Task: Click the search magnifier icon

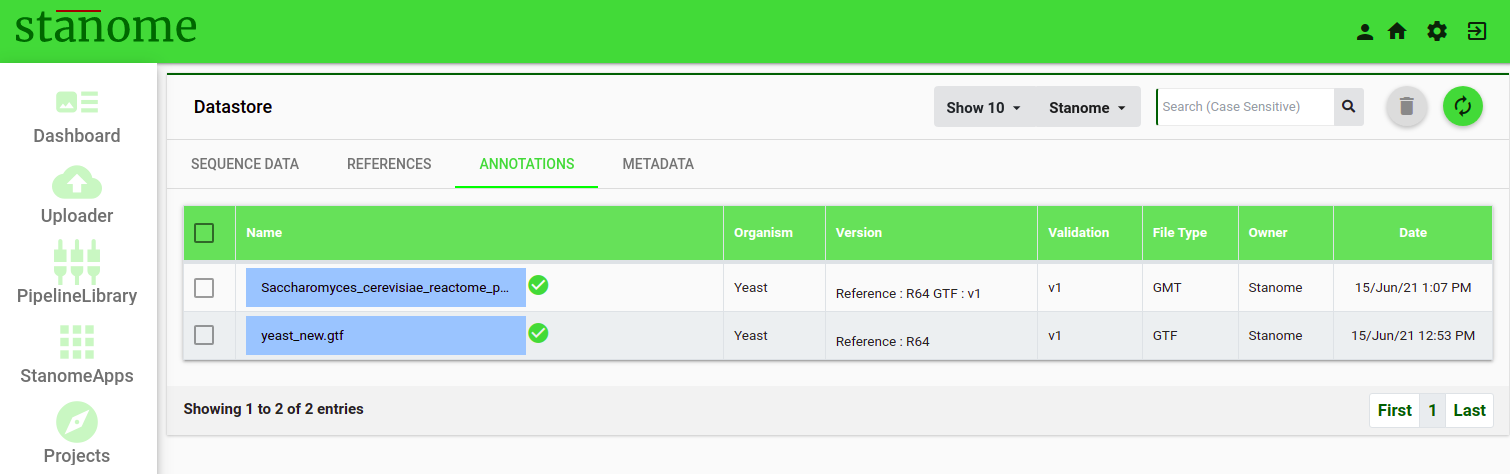Action: (1348, 107)
